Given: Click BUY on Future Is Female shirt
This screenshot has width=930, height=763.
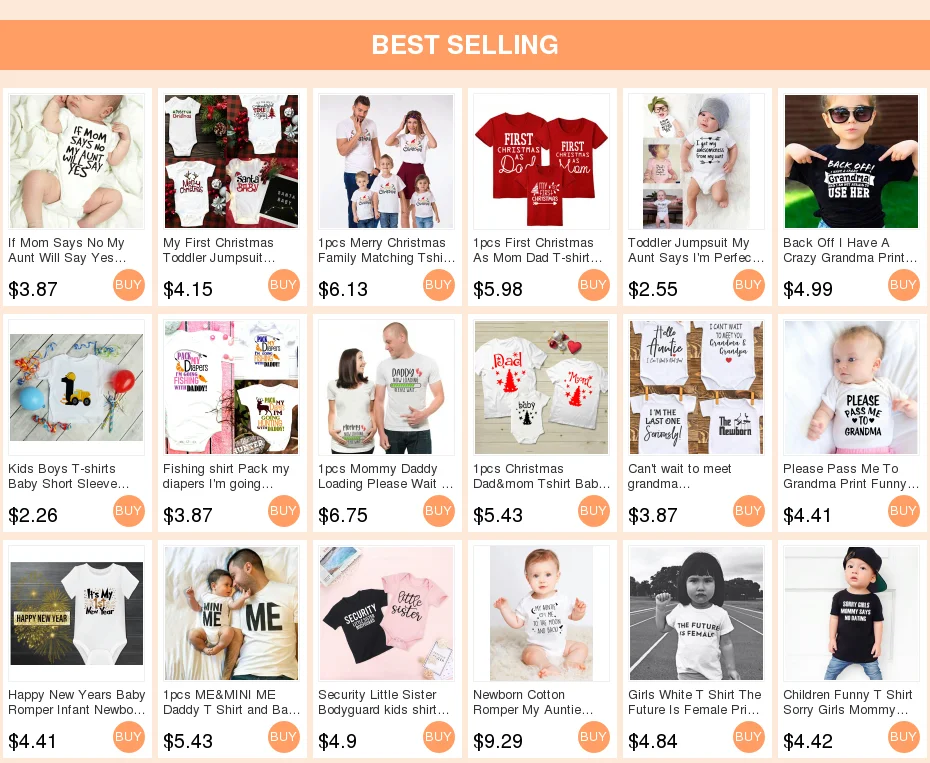Looking at the screenshot, I should [x=749, y=737].
